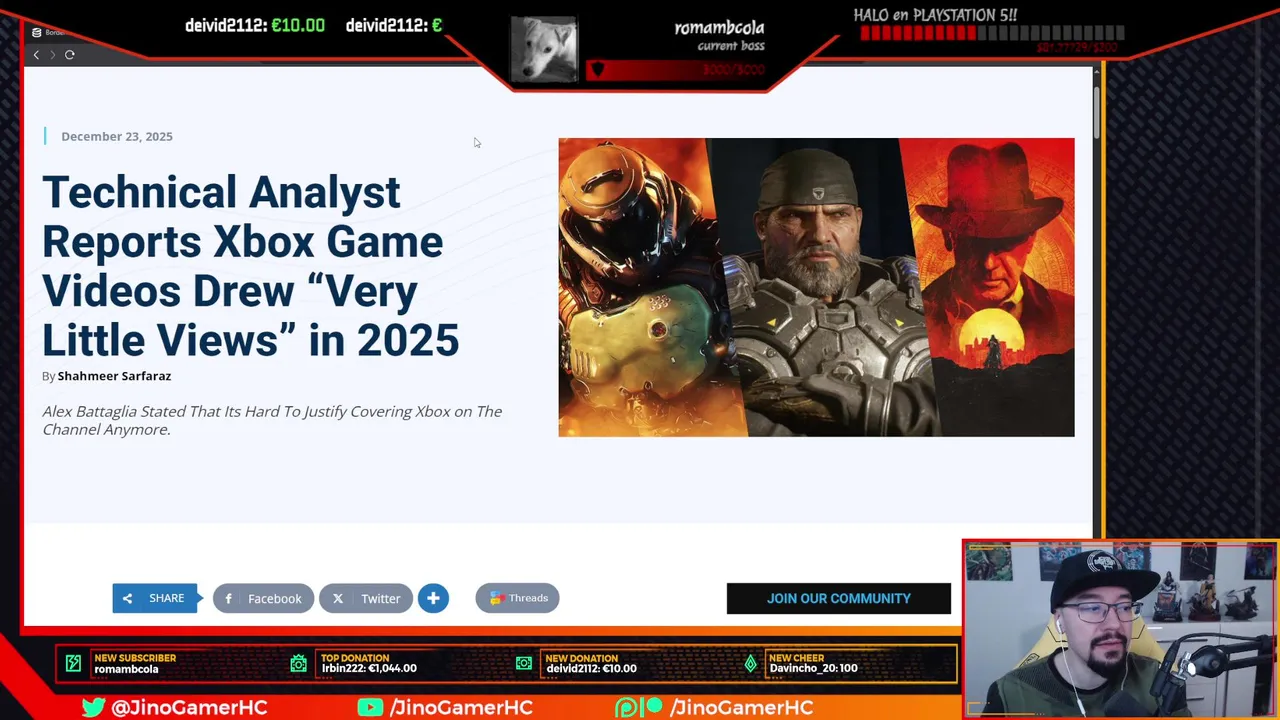1280x720 pixels.
Task: Click Davincho_20: 100 cheer text
Action: pos(813,669)
